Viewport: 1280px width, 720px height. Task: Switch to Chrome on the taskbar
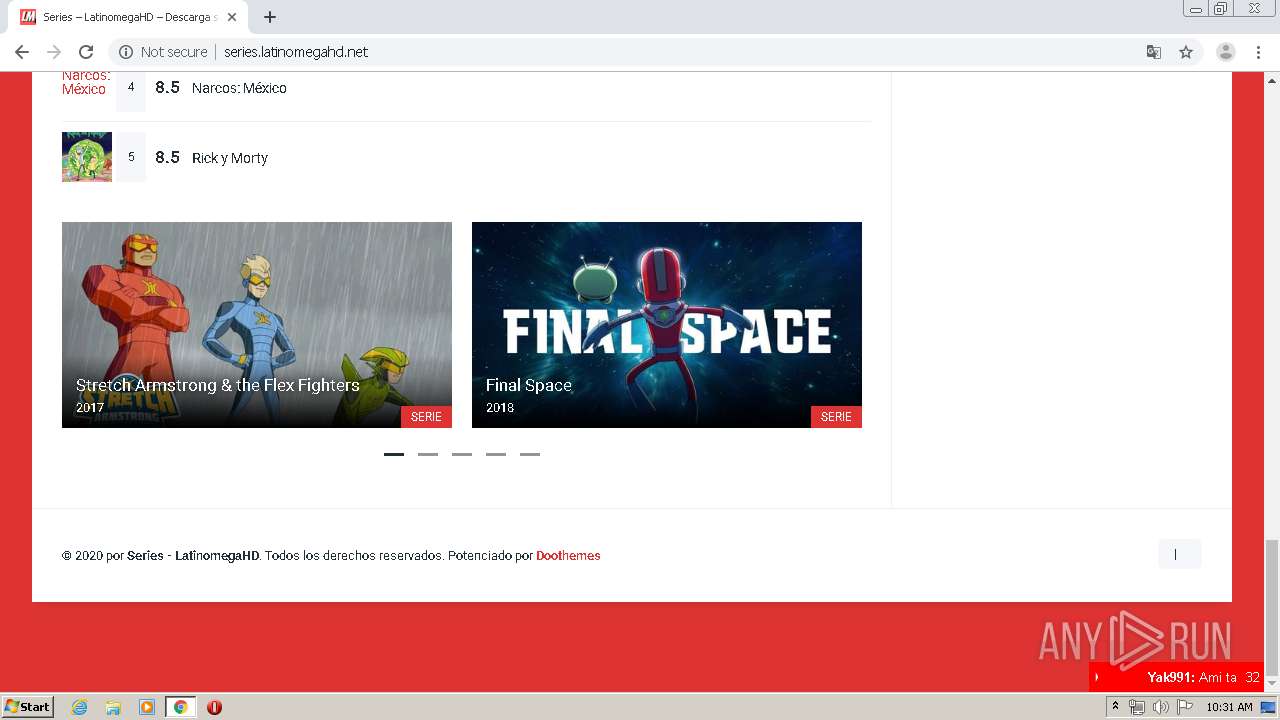(181, 707)
